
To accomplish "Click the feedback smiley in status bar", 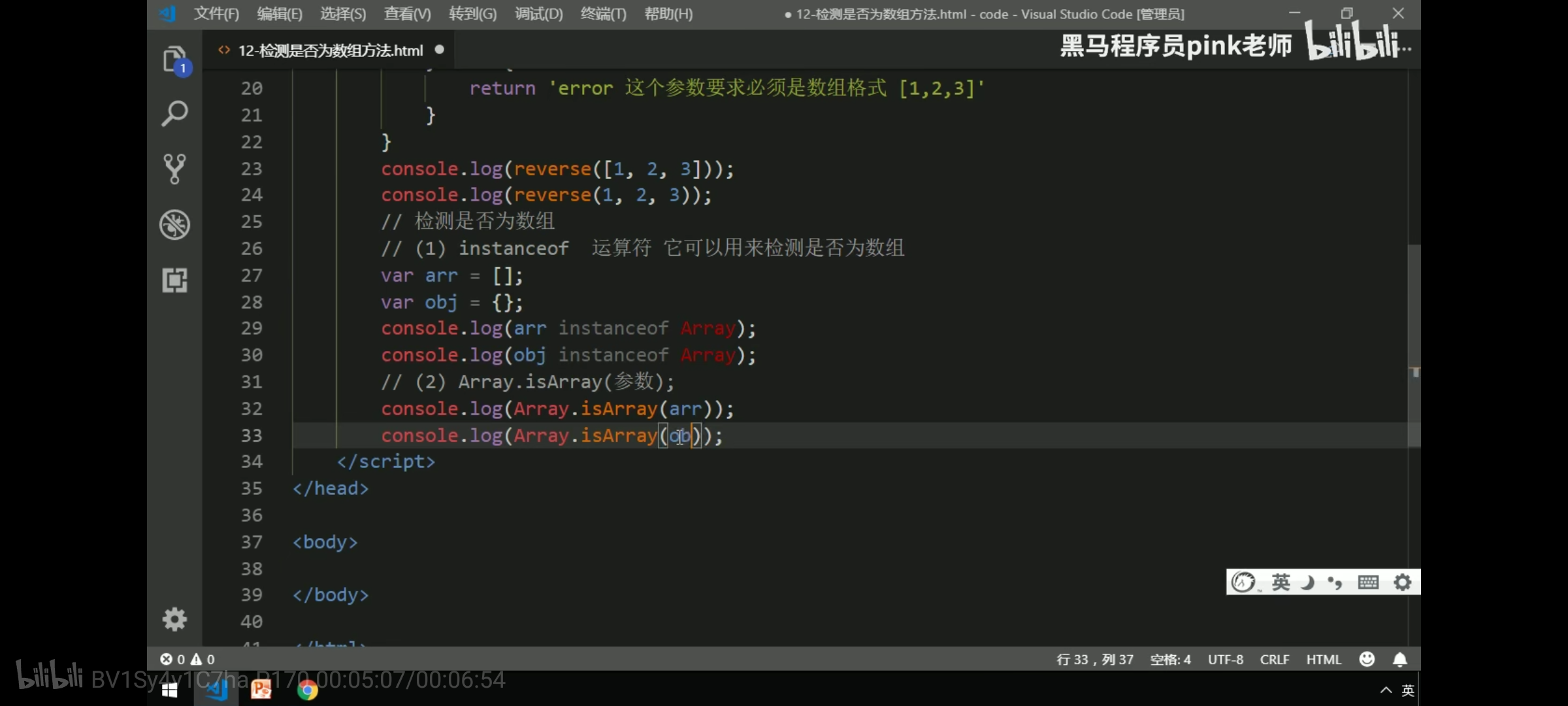I will click(1367, 659).
